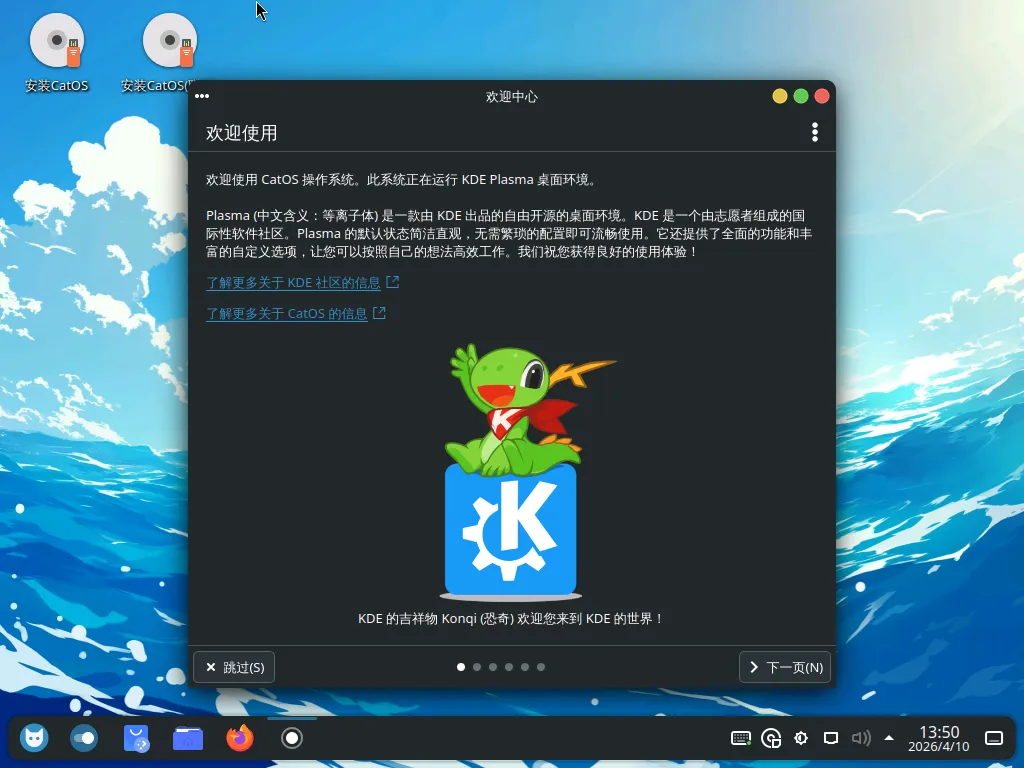Click the 欢迎使用 page heading
Screen dimensions: 1024x768
pyautogui.click(x=242, y=133)
